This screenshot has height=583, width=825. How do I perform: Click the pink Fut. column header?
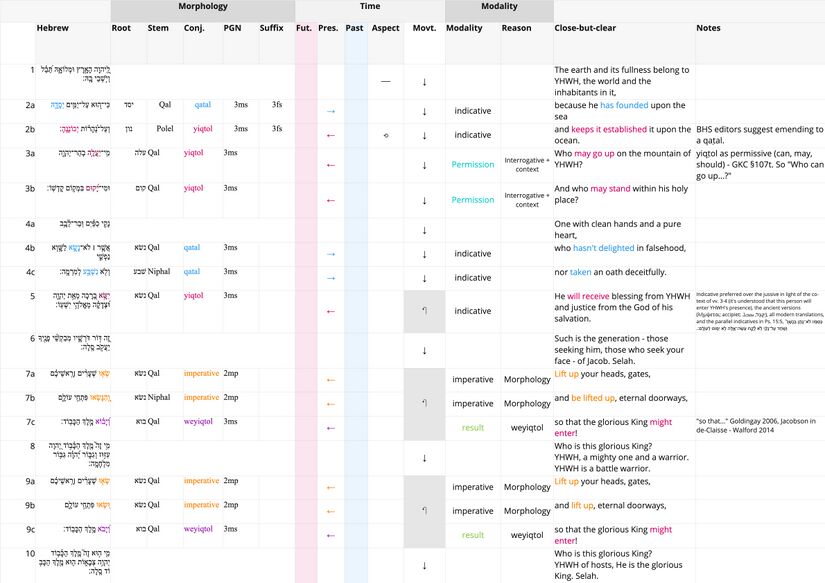tap(304, 28)
